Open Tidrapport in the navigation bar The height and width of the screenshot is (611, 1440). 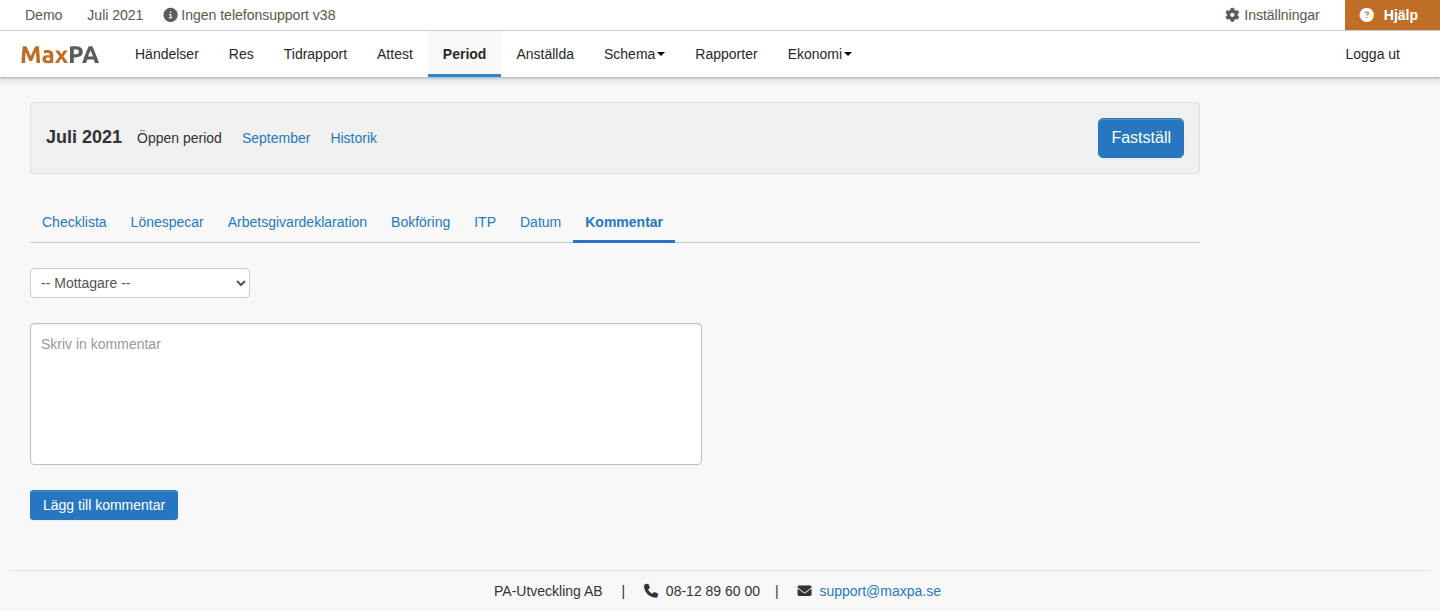pos(315,54)
